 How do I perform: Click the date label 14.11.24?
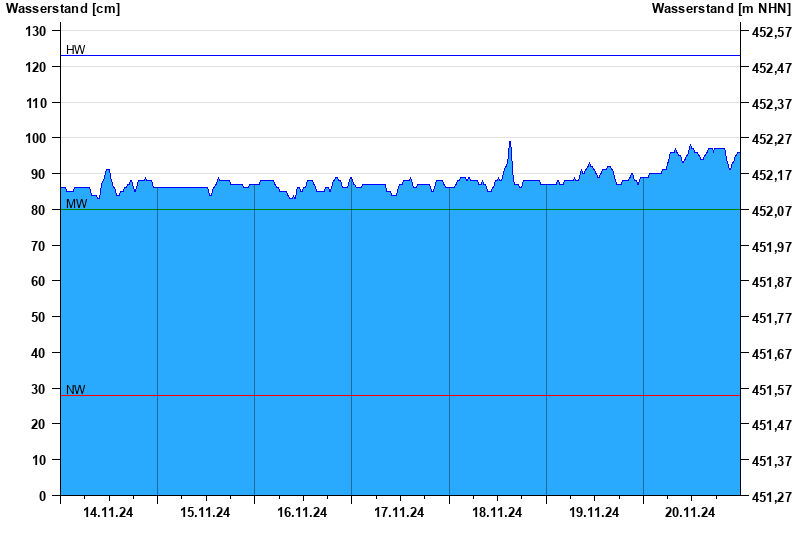(x=108, y=512)
